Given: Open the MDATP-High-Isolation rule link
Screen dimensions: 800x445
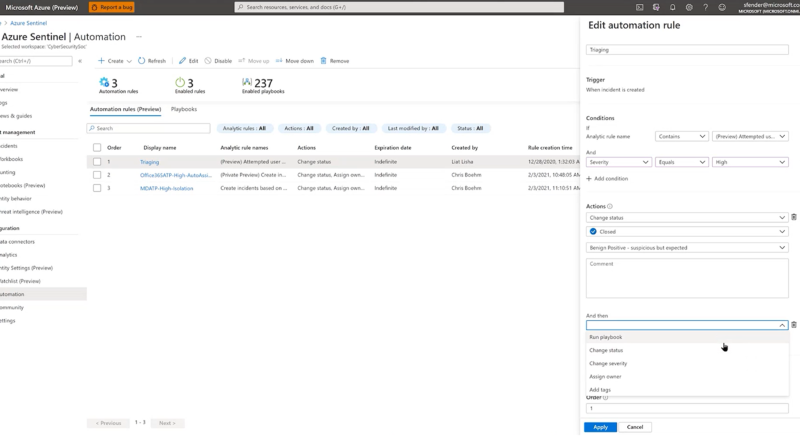Looking at the screenshot, I should [166, 188].
